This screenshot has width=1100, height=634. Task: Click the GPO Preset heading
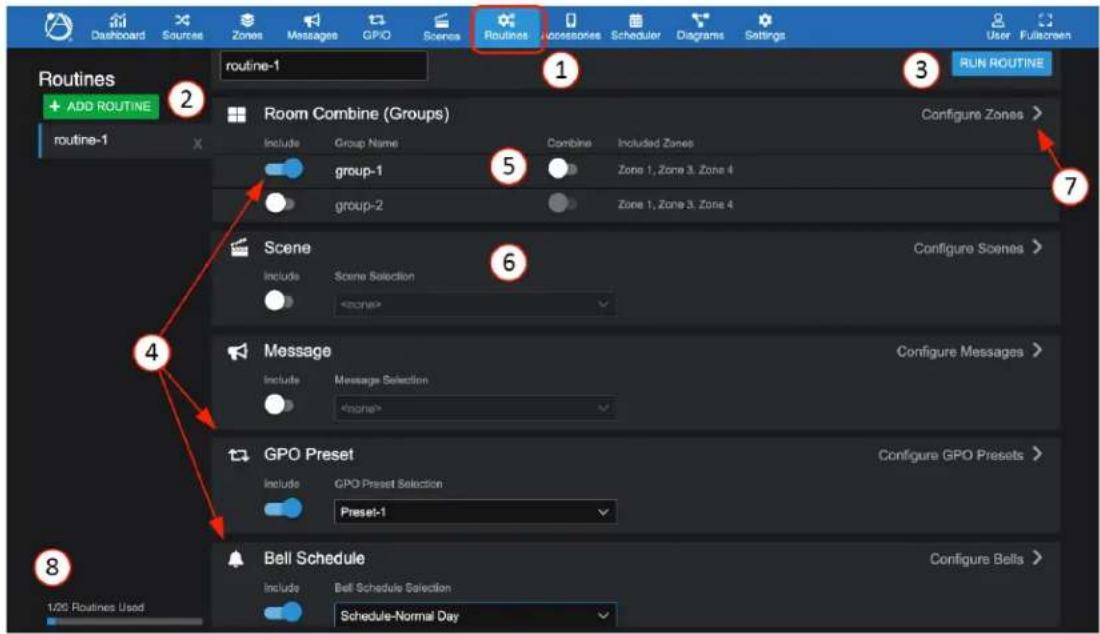click(x=309, y=454)
